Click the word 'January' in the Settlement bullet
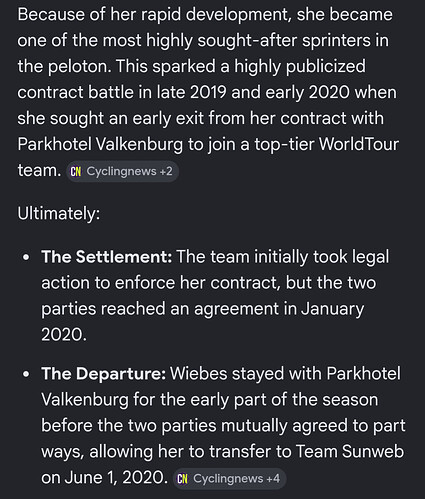 point(332,309)
